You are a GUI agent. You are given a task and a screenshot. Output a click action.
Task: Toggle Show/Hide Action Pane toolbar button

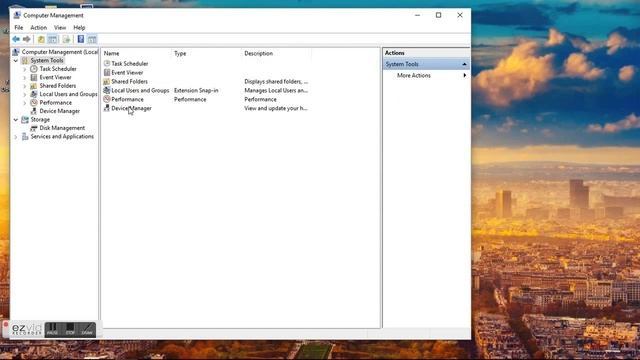[x=92, y=39]
